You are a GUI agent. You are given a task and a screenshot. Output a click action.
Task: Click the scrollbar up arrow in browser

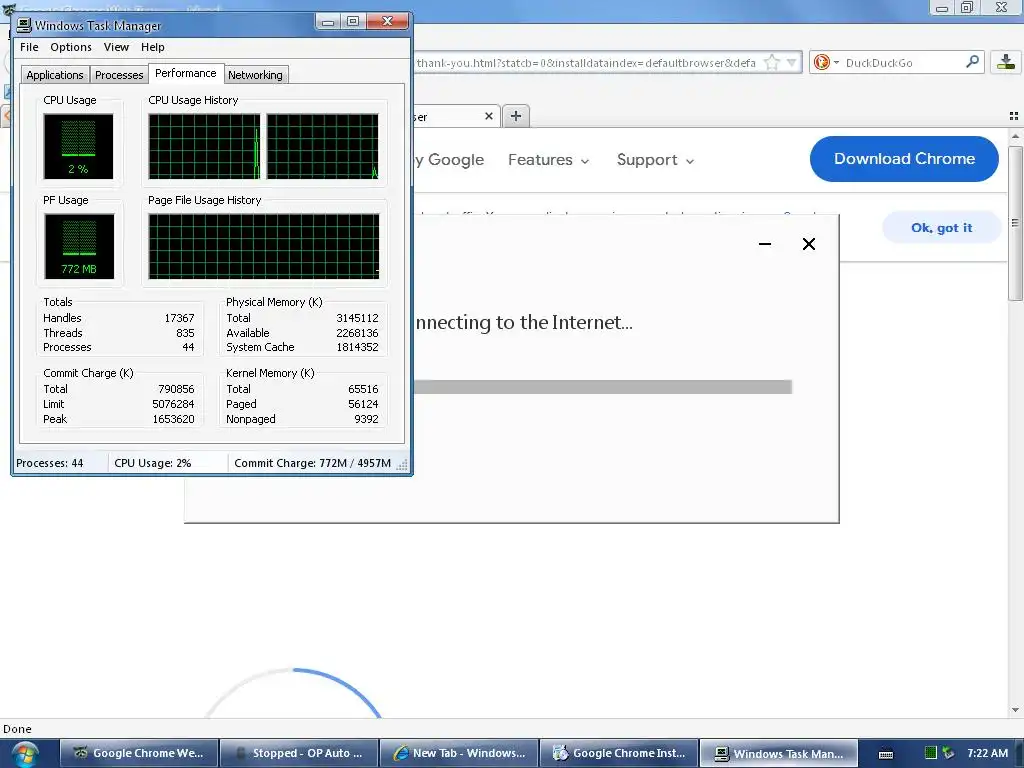point(1015,136)
